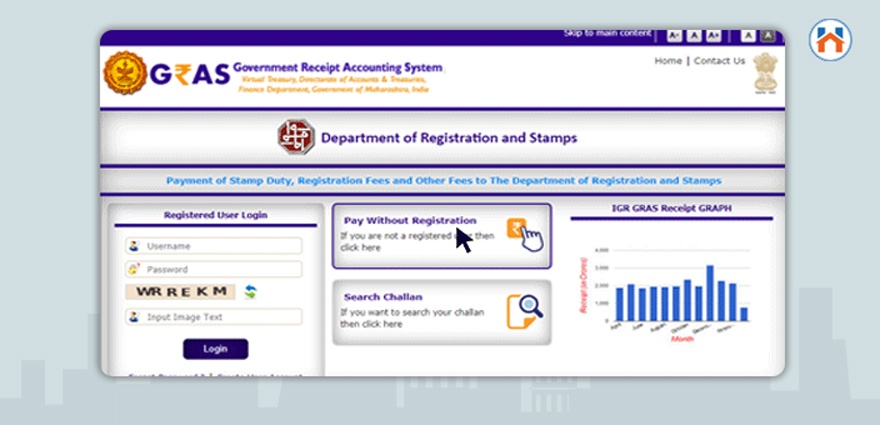Screen dimensions: 880x425
Task: Click the orange house logo icon
Action: (x=830, y=40)
